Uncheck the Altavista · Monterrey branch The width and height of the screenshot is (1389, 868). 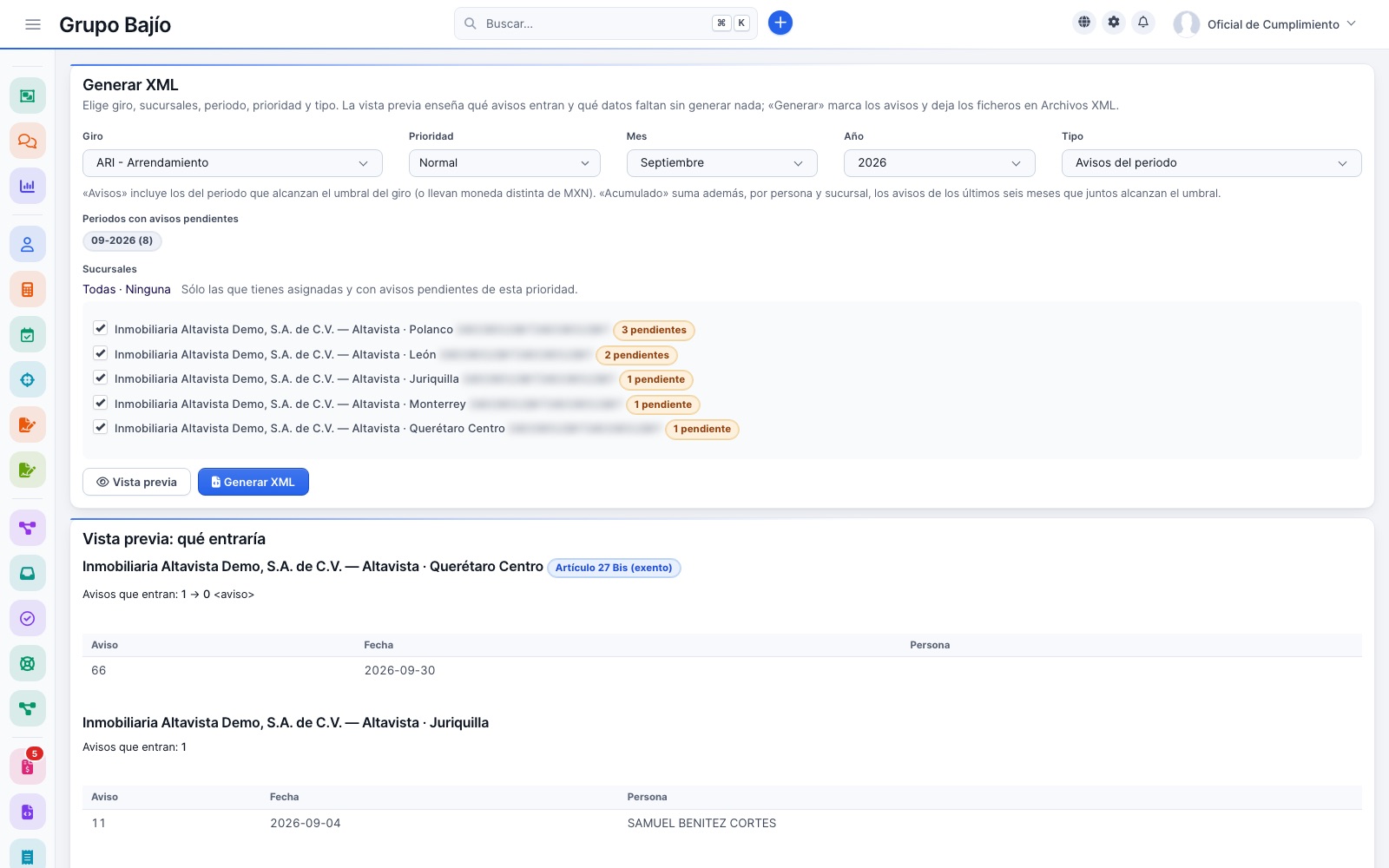101,404
